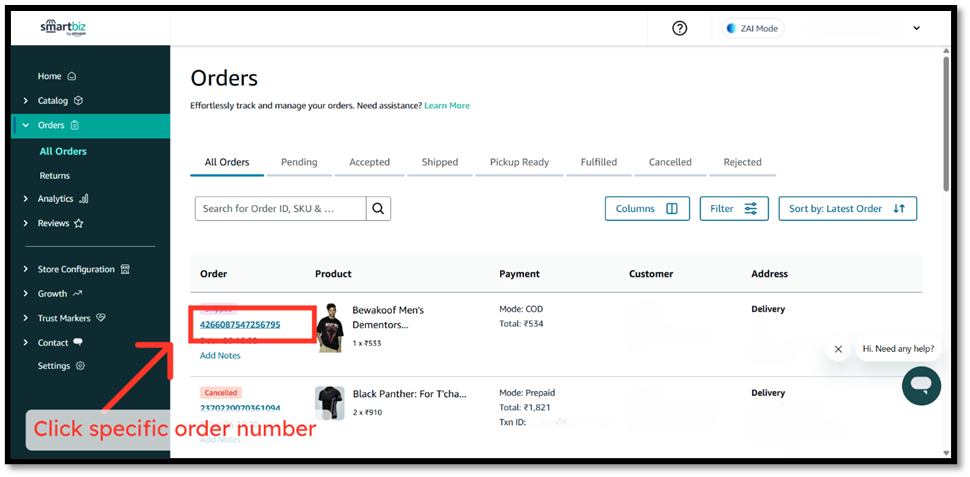Screen dimensions: 970x477
Task: Open order number 4266087547256795
Action: [x=240, y=325]
